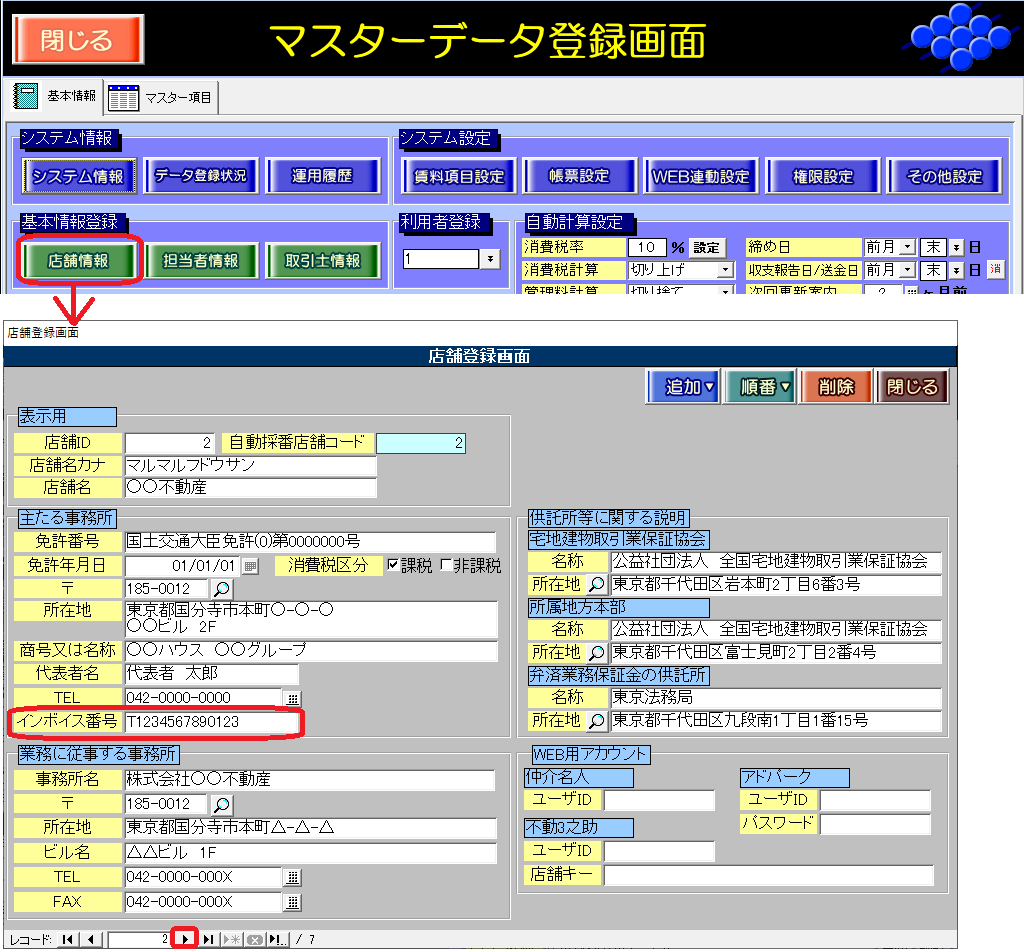Image resolution: width=1024 pixels, height=952 pixels.
Task: Open the WEB連動設定 button
Action: [700, 176]
